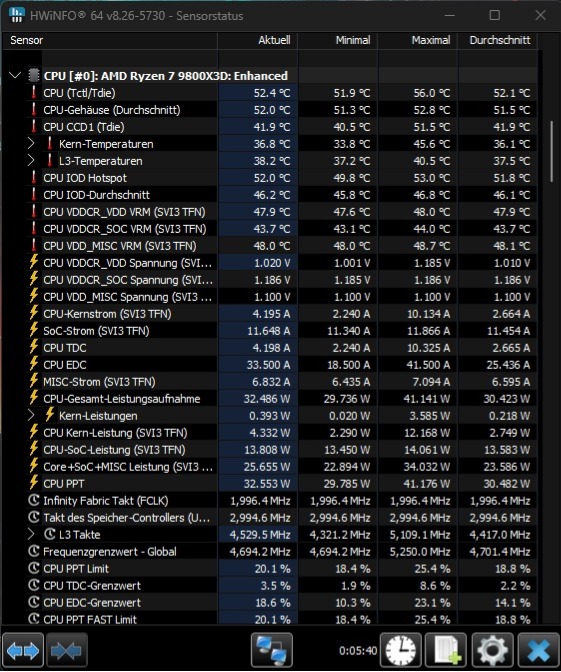Select Takt des Speicher-Controllers row
The width and height of the screenshot is (561, 672).
[x=281, y=517]
